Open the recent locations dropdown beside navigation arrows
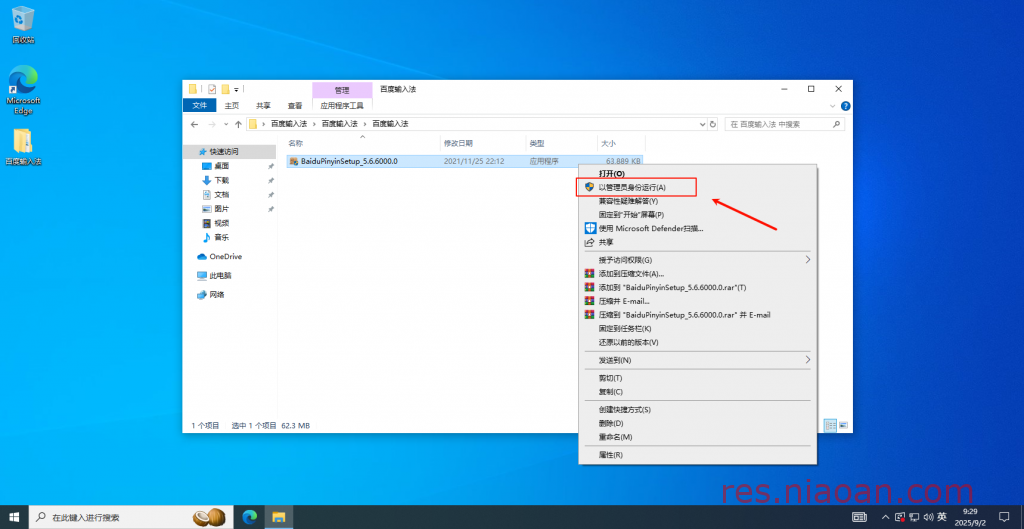 [226, 124]
